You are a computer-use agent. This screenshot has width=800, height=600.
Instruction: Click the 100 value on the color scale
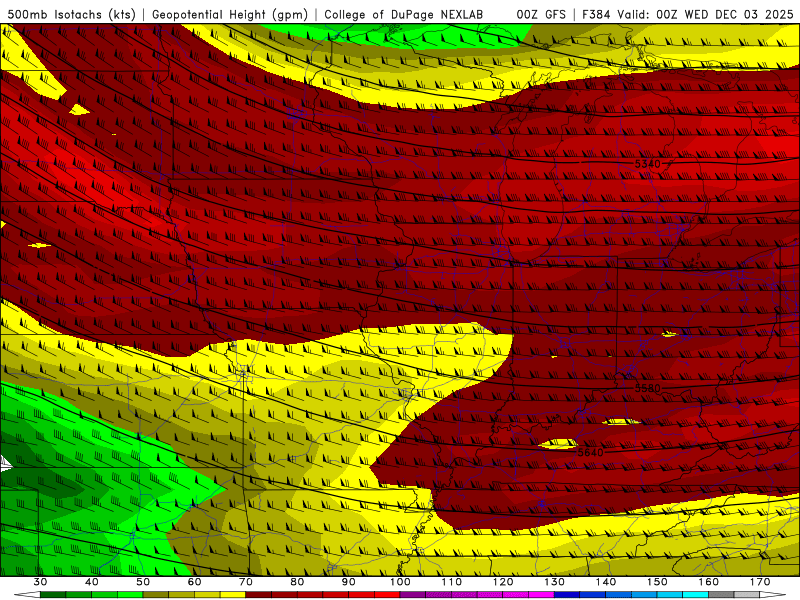tap(400, 582)
